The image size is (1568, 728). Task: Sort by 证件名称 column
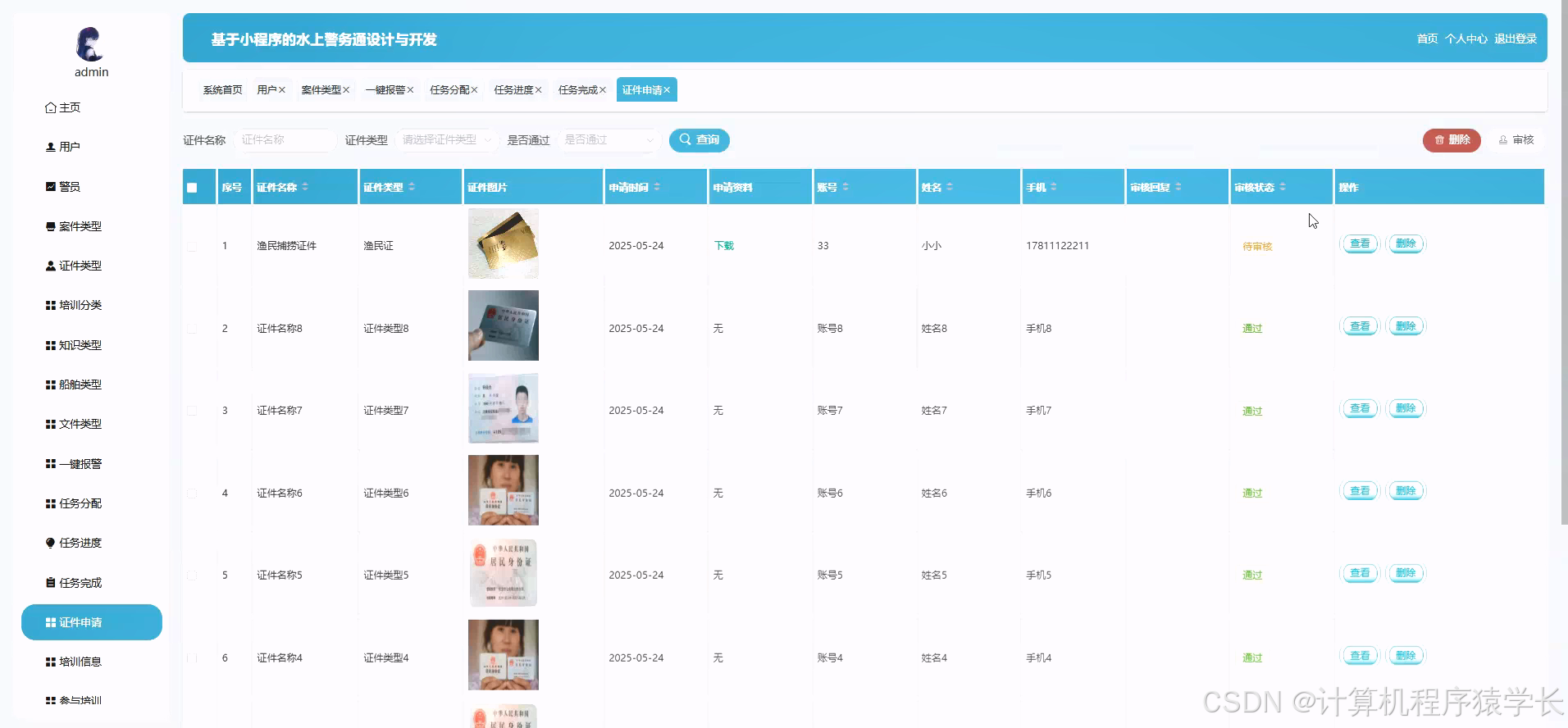click(x=305, y=187)
